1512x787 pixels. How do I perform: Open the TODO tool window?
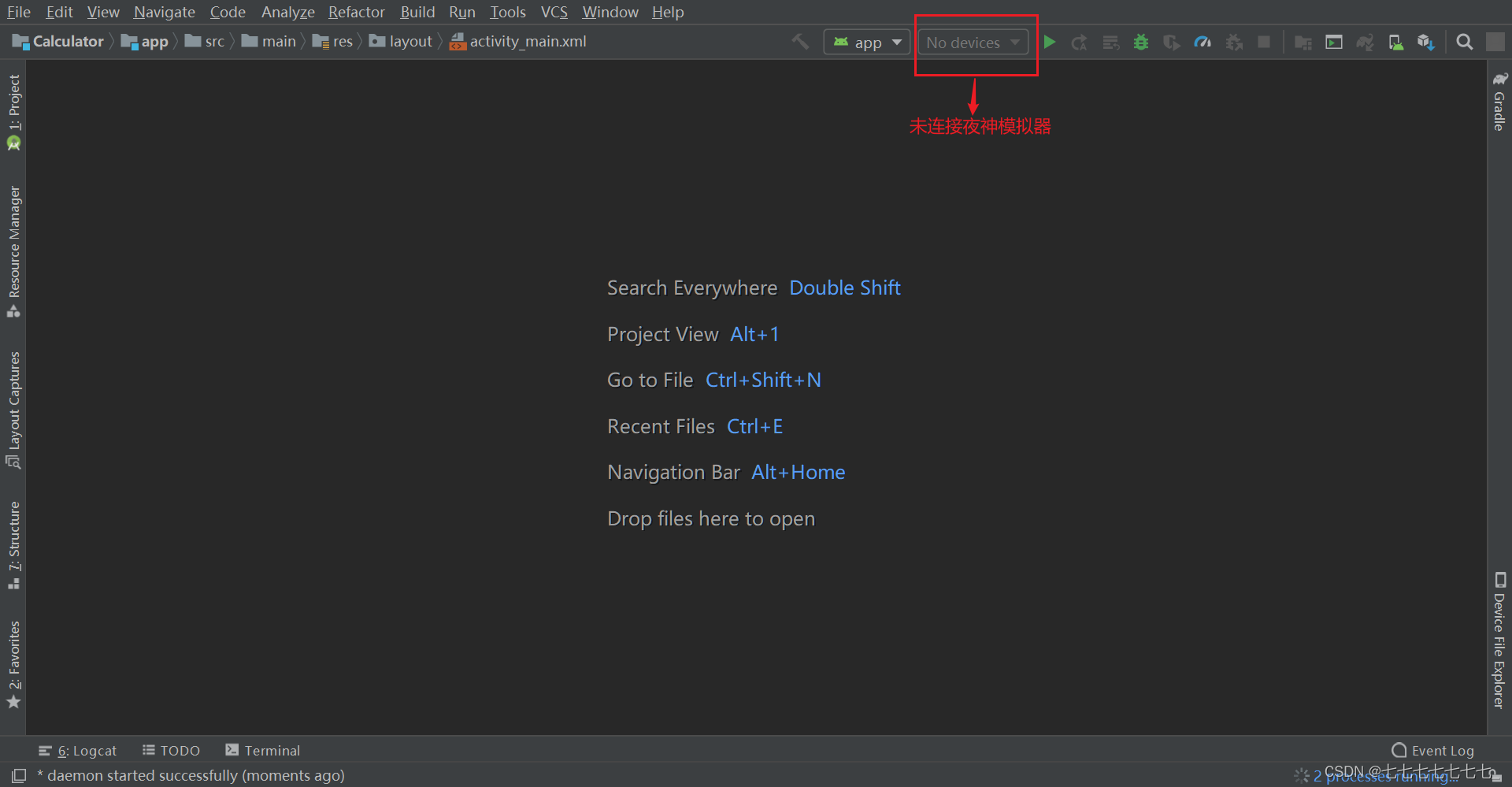(171, 751)
